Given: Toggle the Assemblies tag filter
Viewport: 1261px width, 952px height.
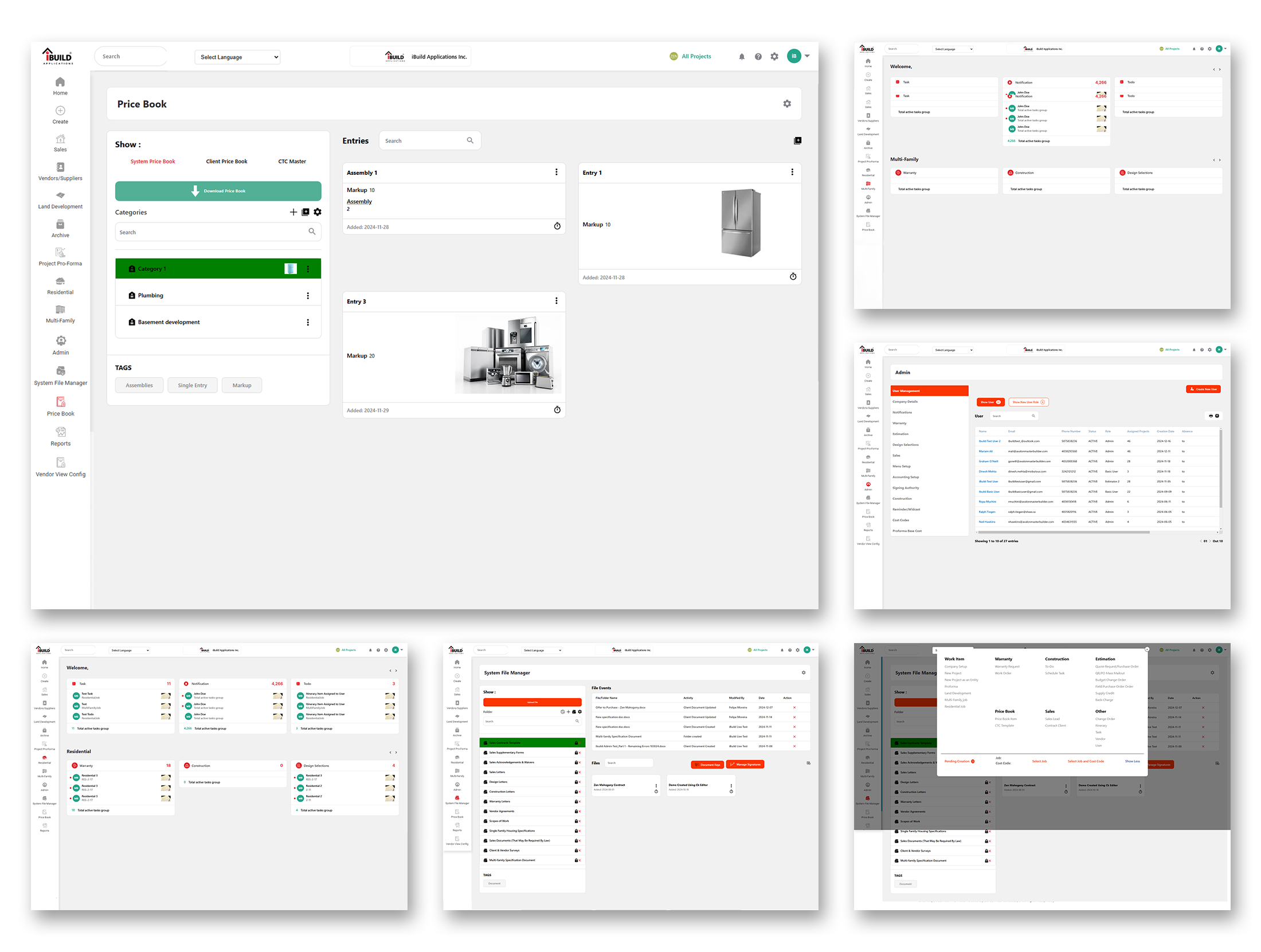Looking at the screenshot, I should click(139, 385).
